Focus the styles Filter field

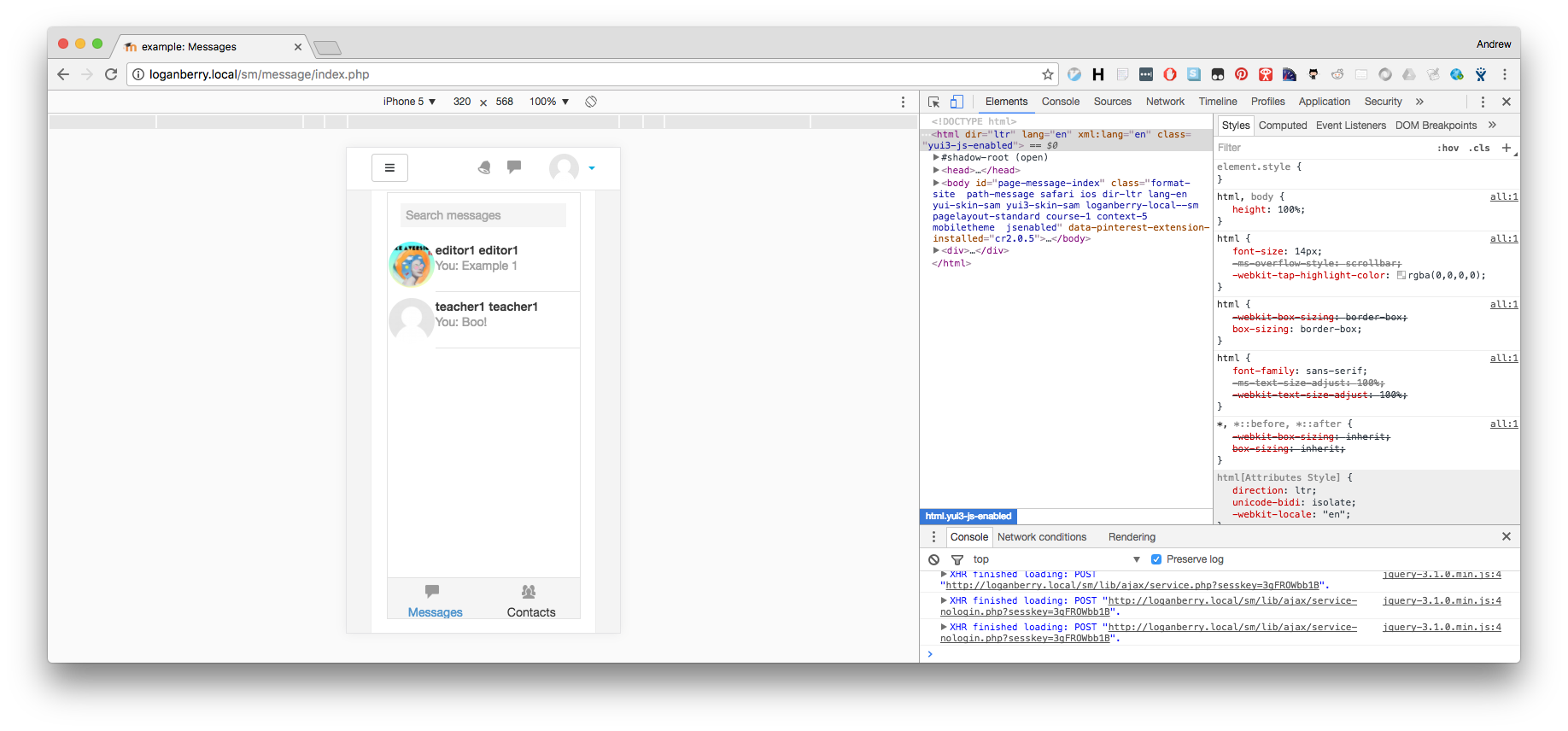[1322, 148]
